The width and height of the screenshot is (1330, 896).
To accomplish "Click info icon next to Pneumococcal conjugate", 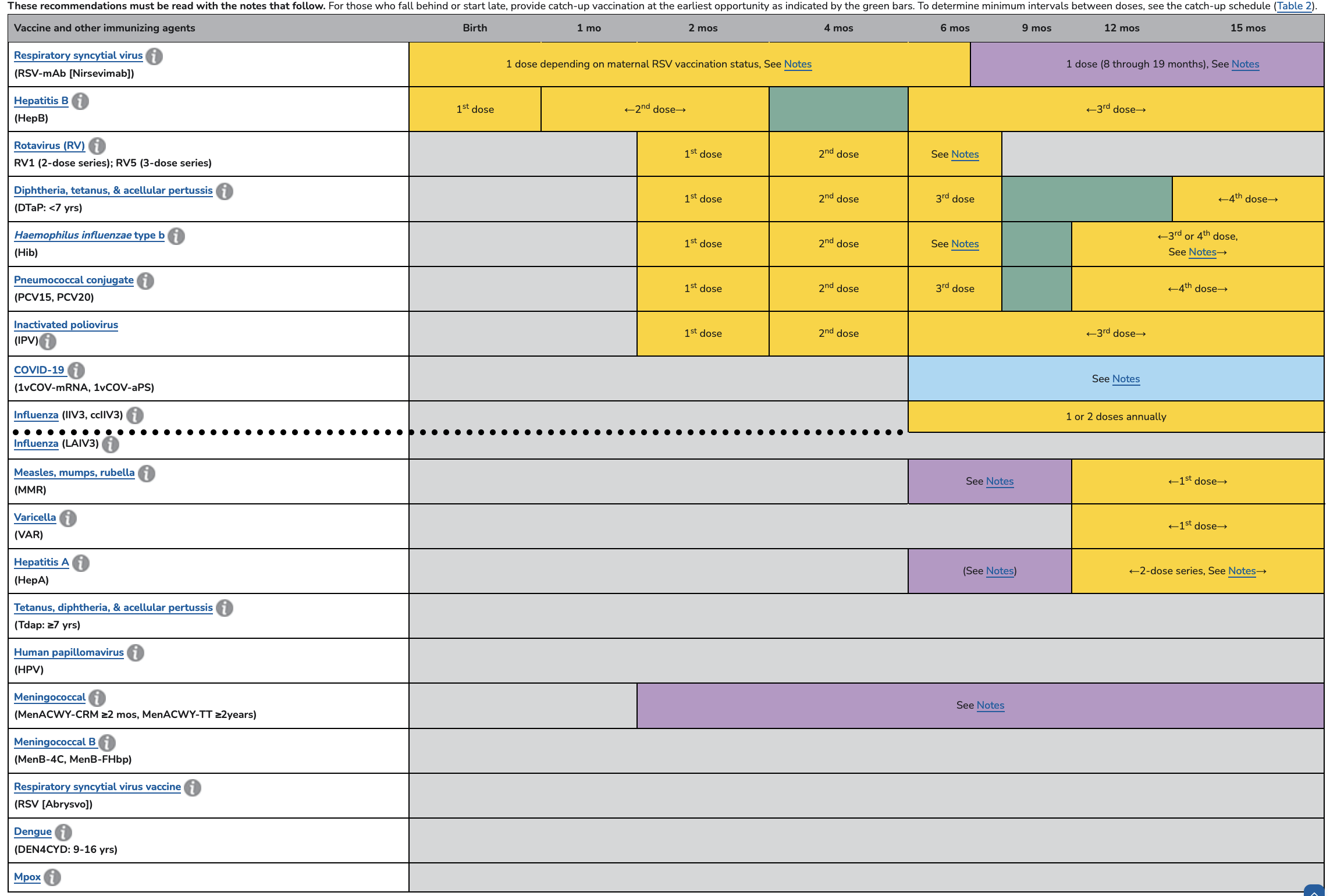I will pos(145,280).
